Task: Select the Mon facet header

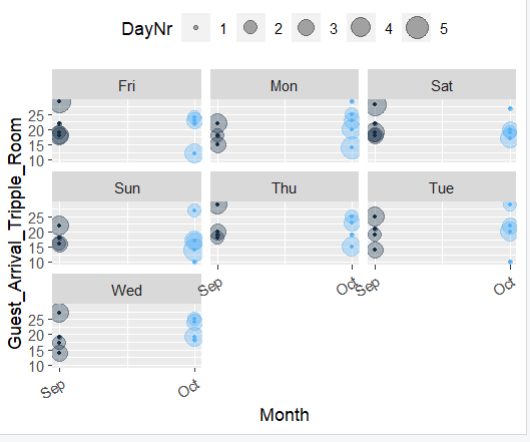Action: coord(284,84)
